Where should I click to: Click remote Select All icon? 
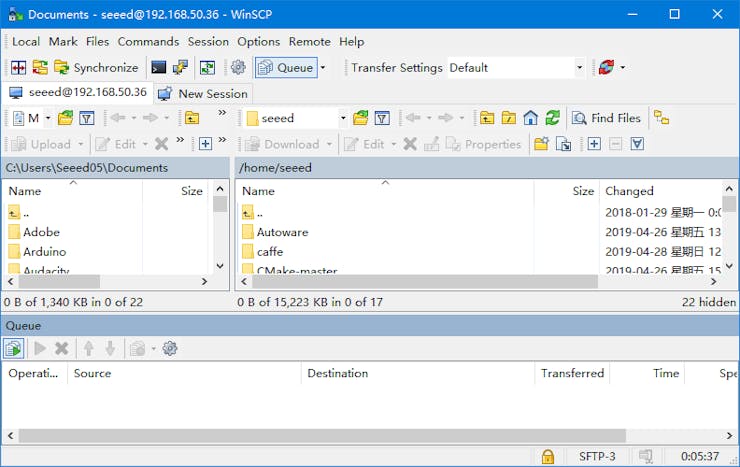coord(637,144)
